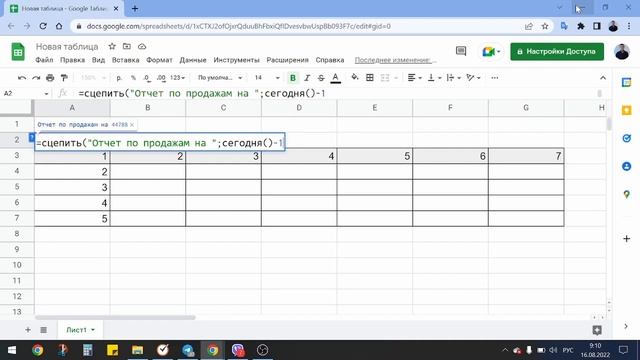The height and width of the screenshot is (360, 640).
Task: Open the font family dropdown
Action: pos(220,78)
